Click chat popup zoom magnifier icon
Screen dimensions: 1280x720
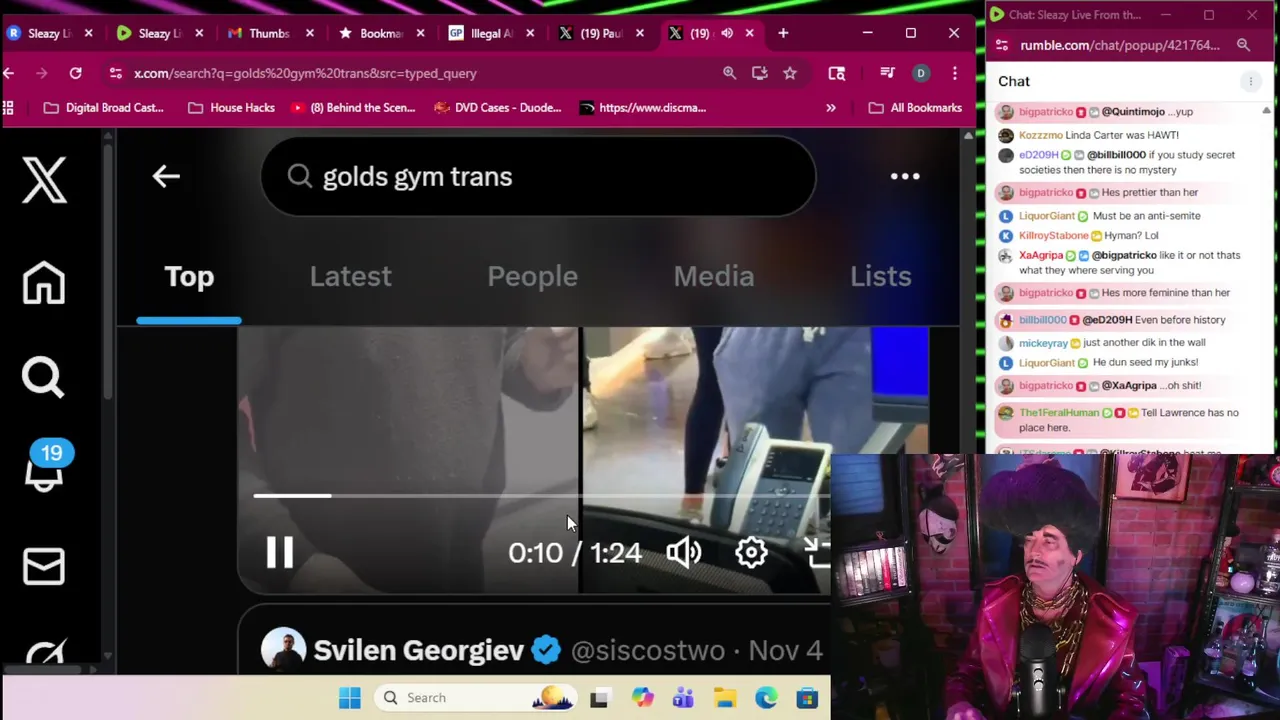tap(1243, 45)
